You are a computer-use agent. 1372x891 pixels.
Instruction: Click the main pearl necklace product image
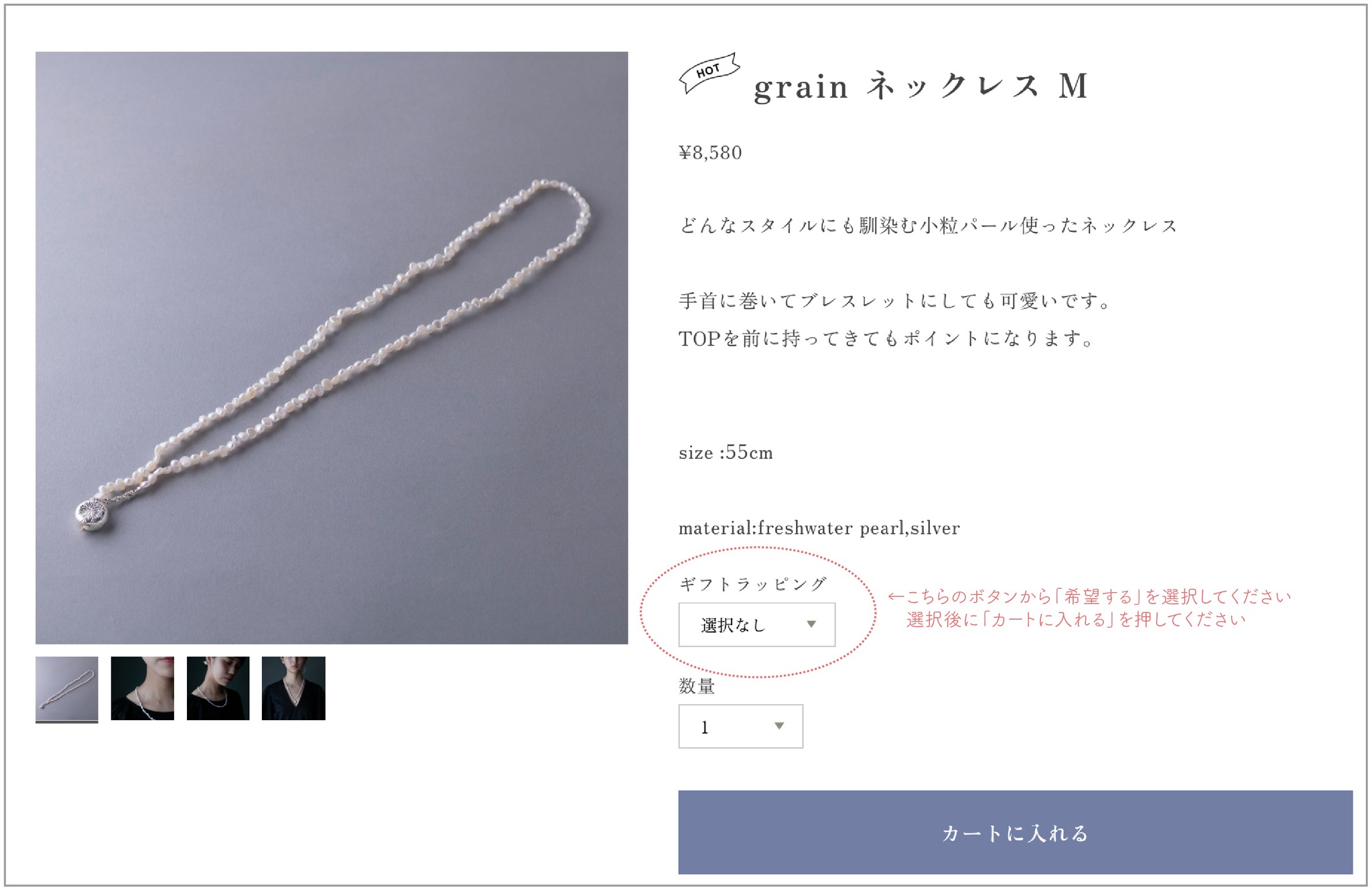pyautogui.click(x=332, y=348)
